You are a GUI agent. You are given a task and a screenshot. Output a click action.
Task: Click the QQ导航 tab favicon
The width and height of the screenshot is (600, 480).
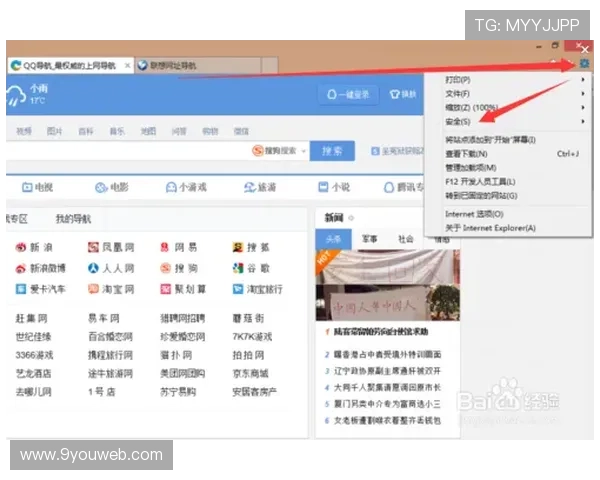pos(16,65)
